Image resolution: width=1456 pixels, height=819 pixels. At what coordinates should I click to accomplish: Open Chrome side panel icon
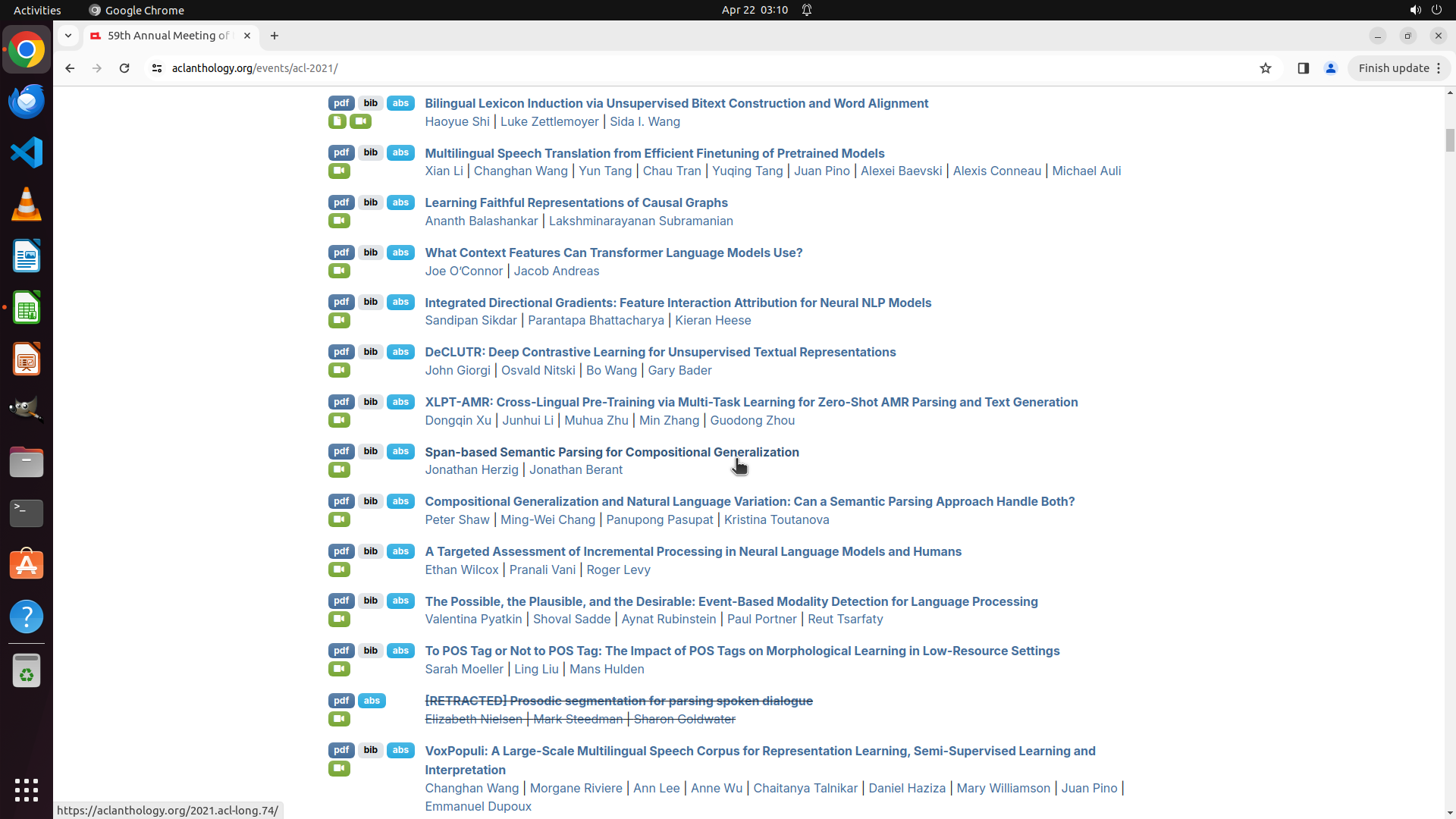tap(1303, 68)
